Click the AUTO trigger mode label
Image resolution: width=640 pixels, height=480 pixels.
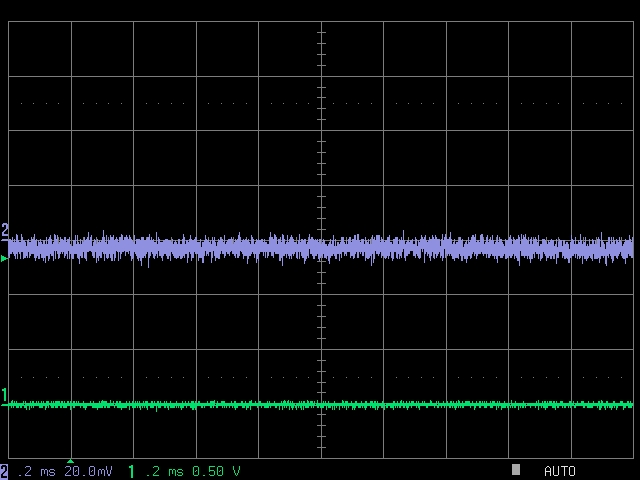click(x=560, y=471)
